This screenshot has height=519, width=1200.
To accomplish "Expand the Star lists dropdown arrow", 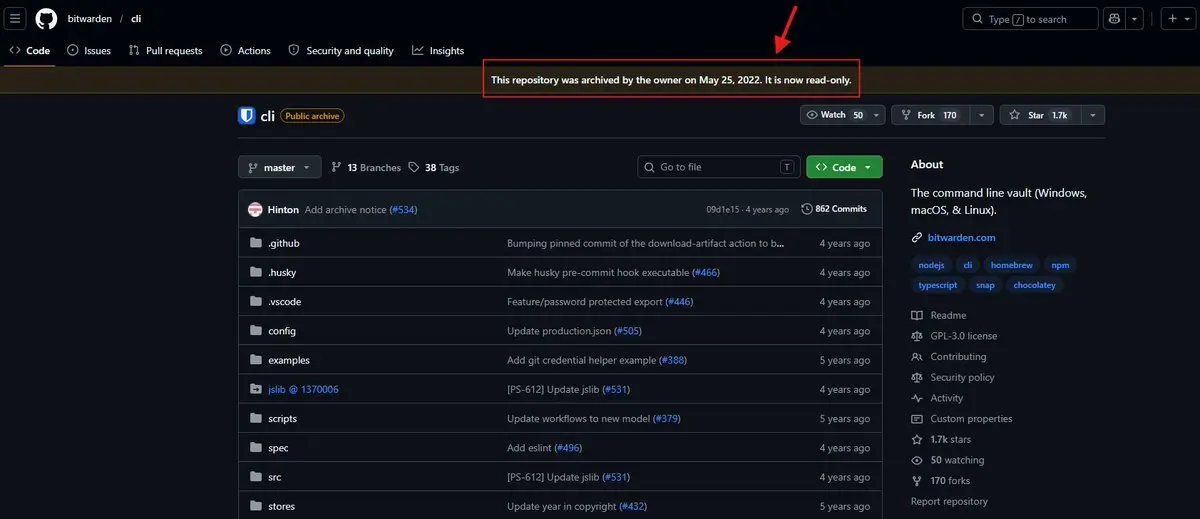I will 1091,115.
